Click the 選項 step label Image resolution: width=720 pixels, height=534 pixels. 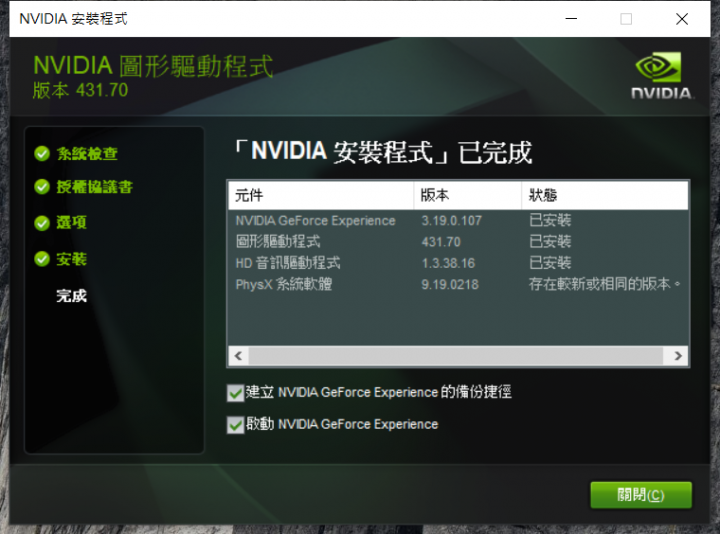[x=72, y=223]
